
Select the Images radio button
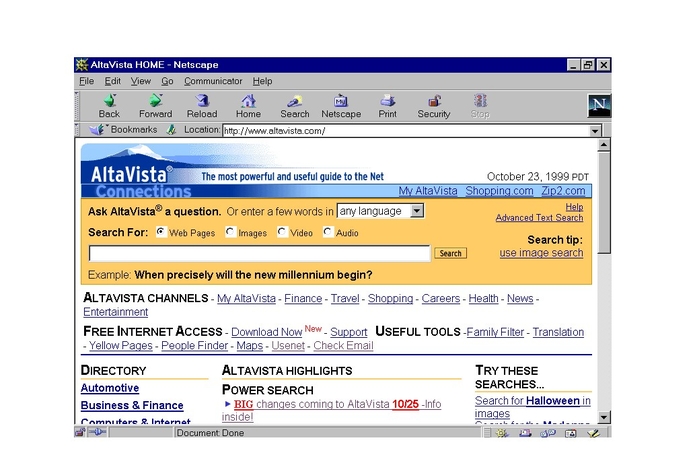pyautogui.click(x=230, y=232)
